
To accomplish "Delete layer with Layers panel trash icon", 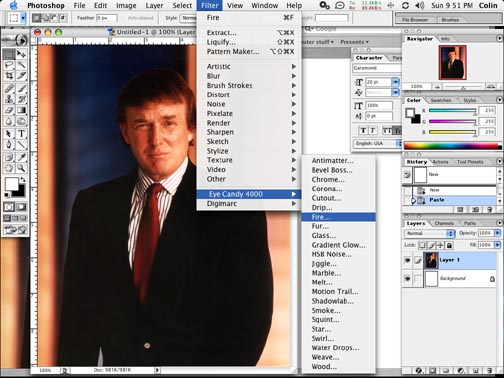I will 490,370.
